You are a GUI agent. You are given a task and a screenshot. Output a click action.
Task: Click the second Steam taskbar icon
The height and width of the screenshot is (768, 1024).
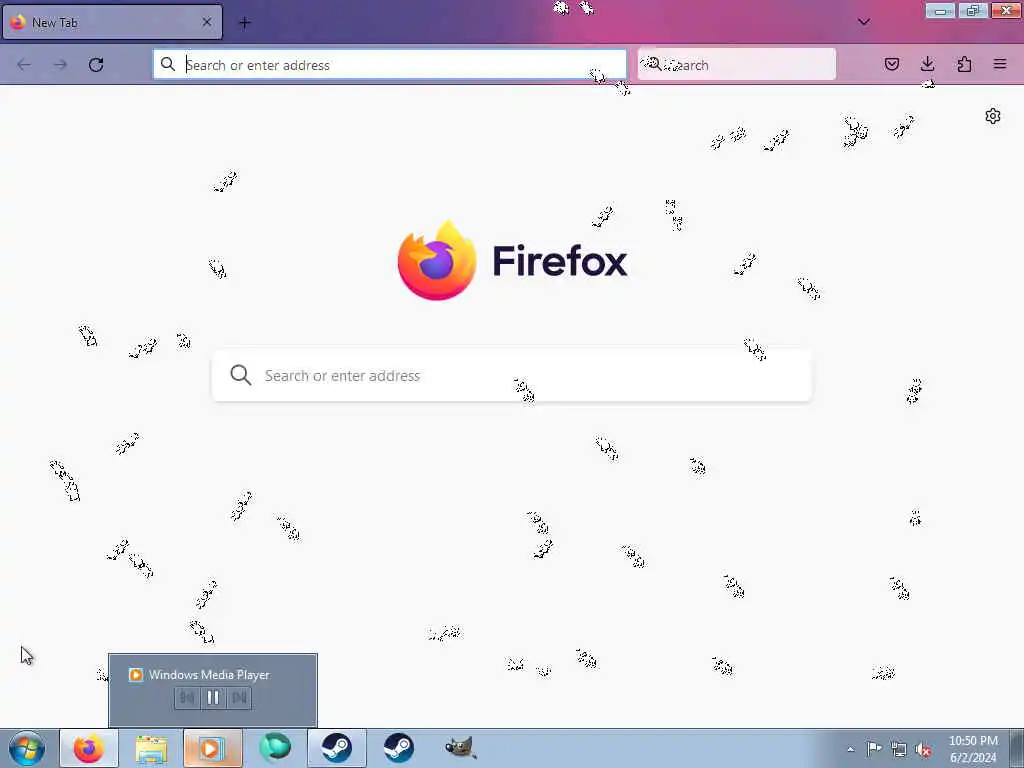coord(398,748)
